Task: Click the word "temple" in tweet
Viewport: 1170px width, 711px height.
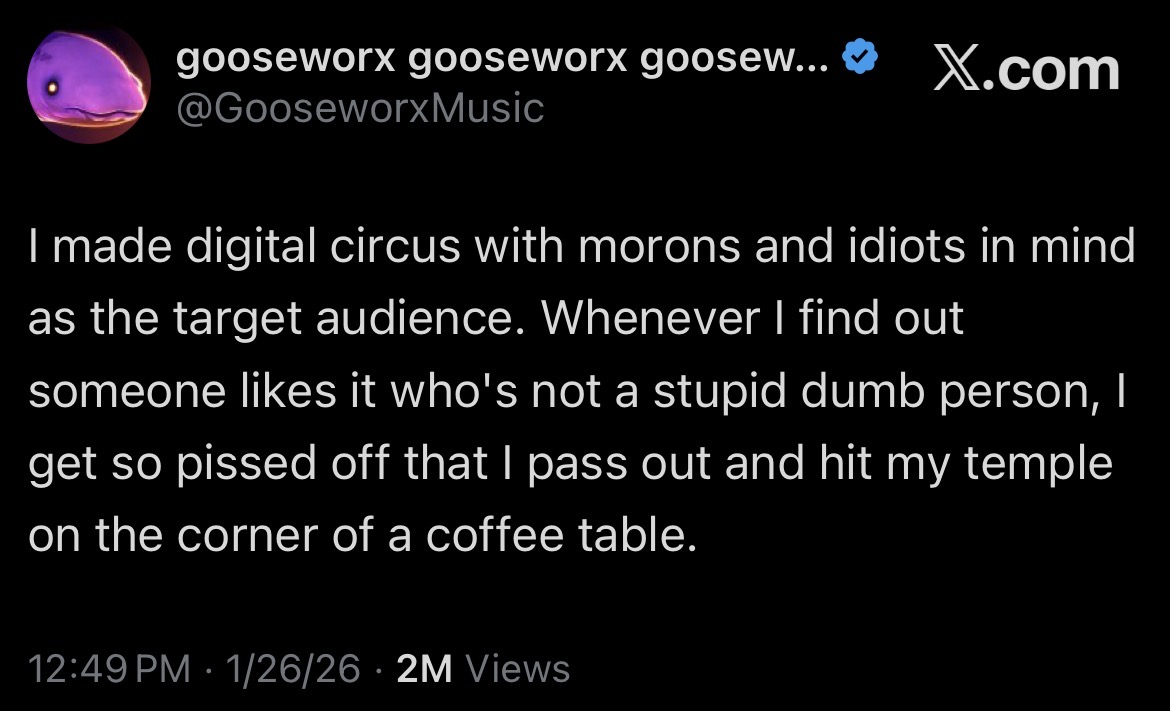Action: pos(1038,464)
